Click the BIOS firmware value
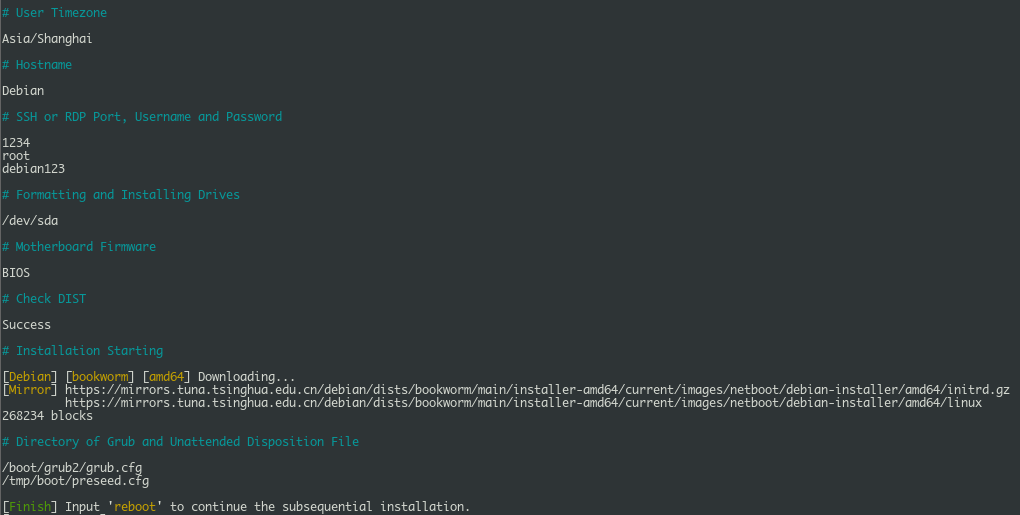Image resolution: width=1020 pixels, height=515 pixels. point(16,273)
